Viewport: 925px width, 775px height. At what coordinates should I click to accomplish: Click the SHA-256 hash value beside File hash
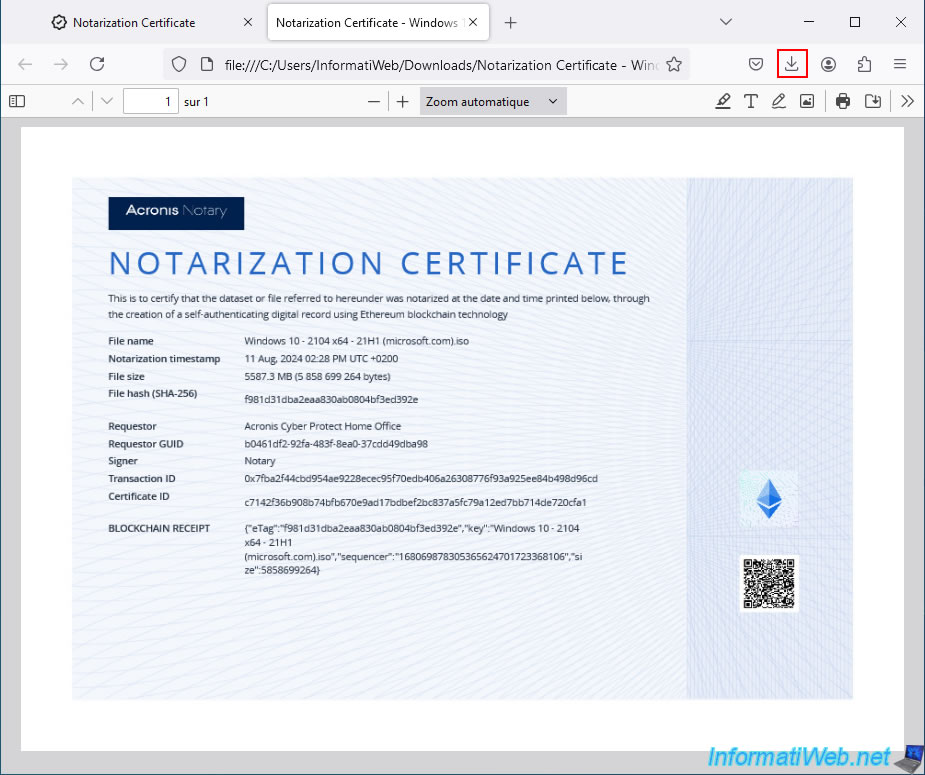tap(332, 399)
